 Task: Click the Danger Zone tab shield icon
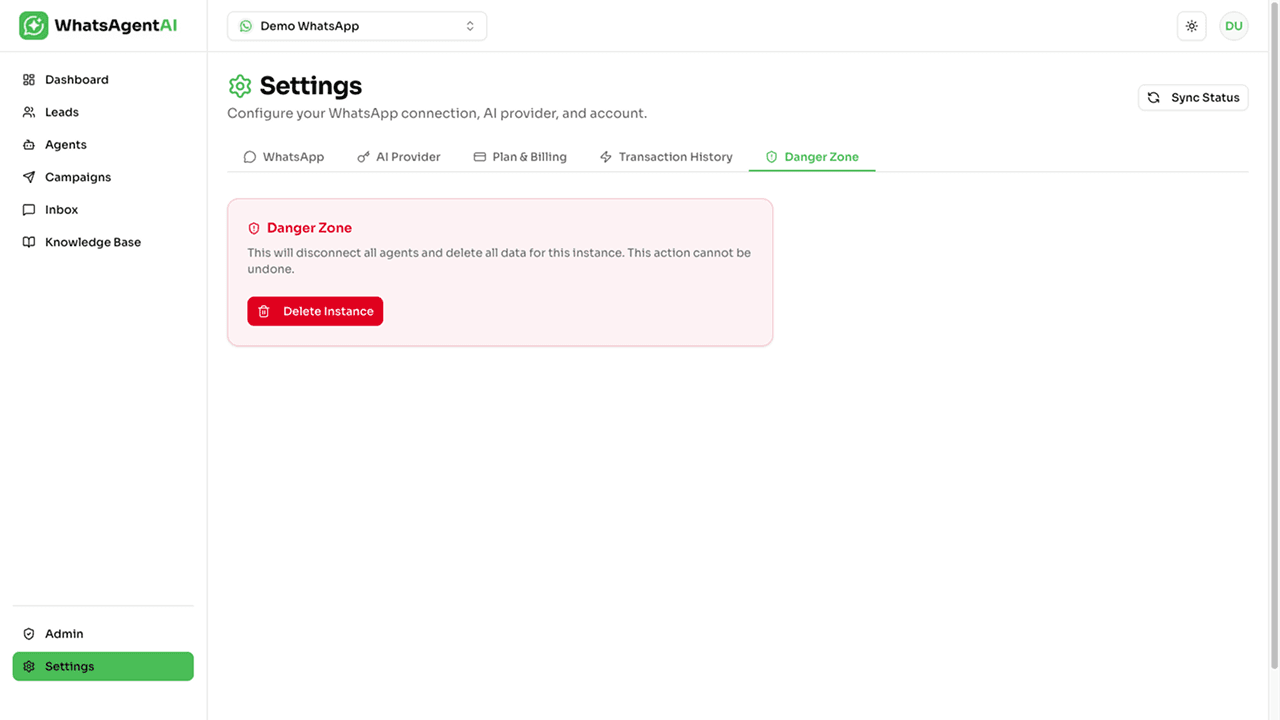(772, 157)
